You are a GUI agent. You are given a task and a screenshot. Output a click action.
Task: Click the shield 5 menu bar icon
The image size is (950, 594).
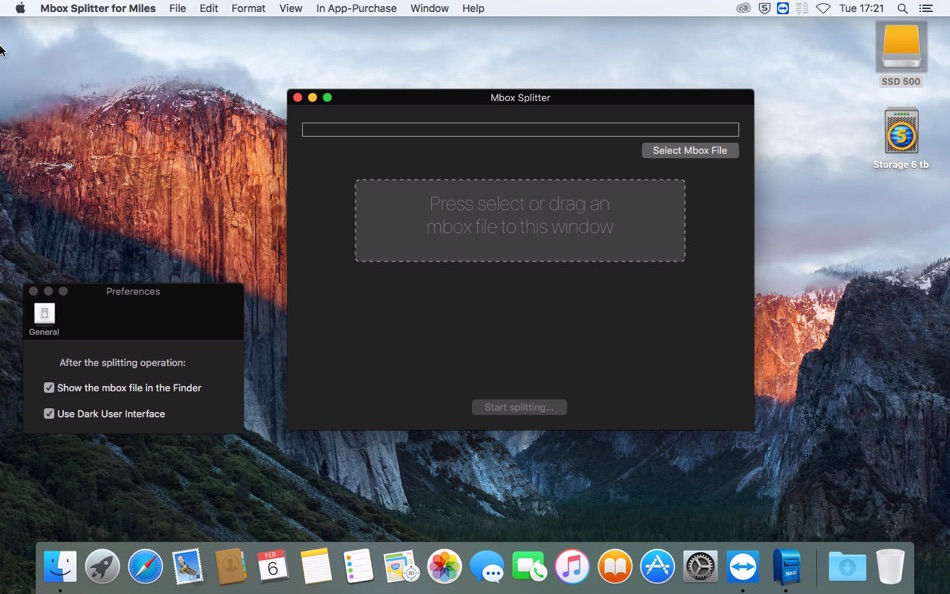765,8
